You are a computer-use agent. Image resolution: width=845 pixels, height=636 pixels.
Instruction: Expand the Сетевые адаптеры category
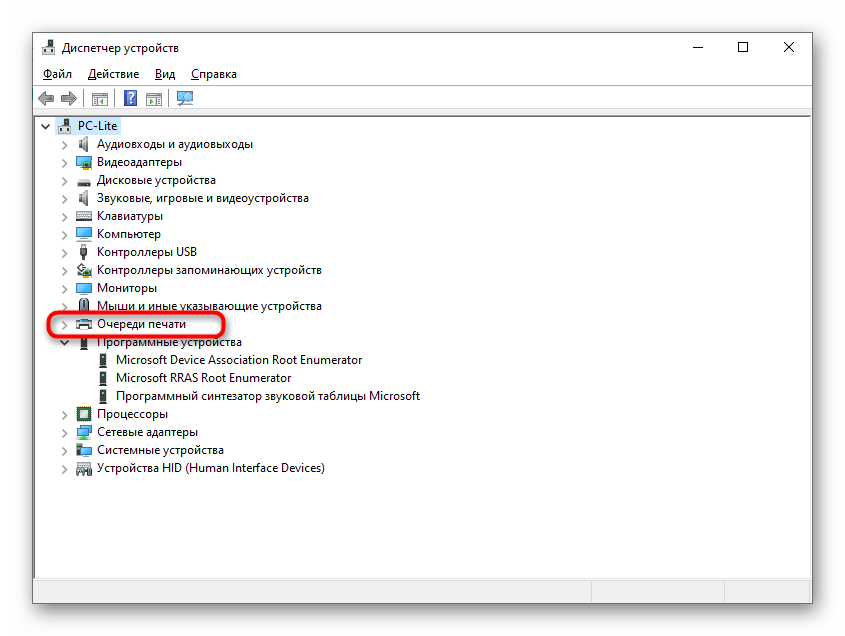coord(65,432)
